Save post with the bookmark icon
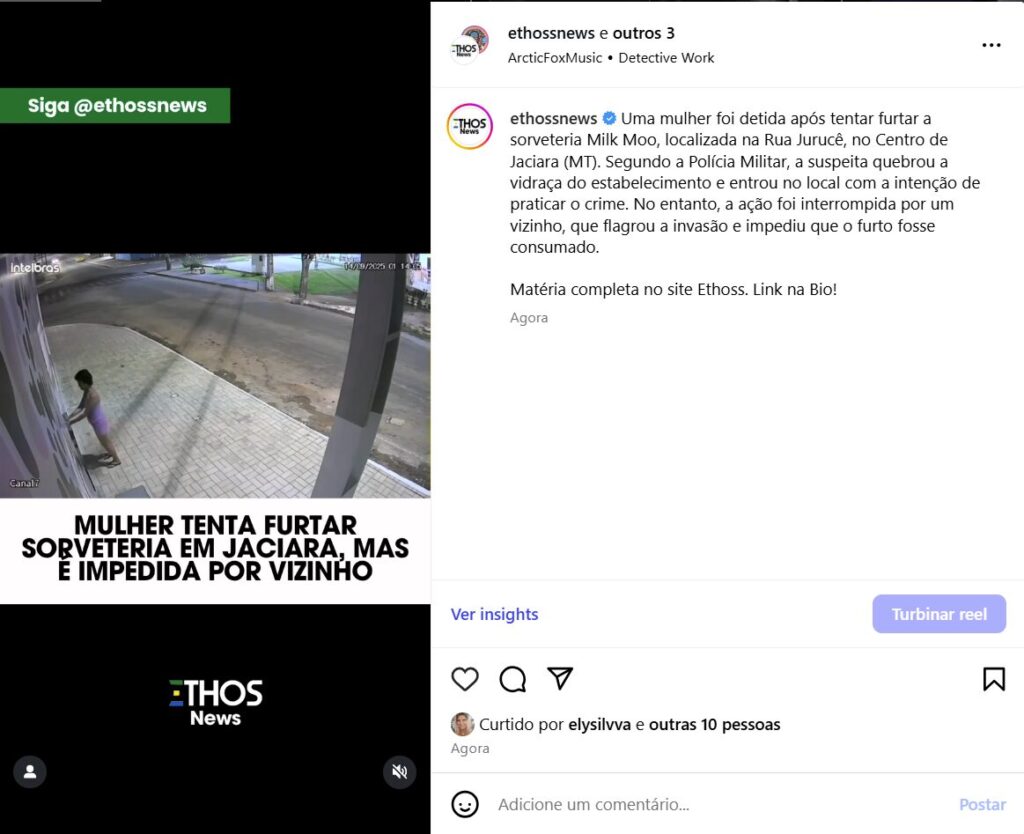Image resolution: width=1024 pixels, height=834 pixels. (994, 679)
